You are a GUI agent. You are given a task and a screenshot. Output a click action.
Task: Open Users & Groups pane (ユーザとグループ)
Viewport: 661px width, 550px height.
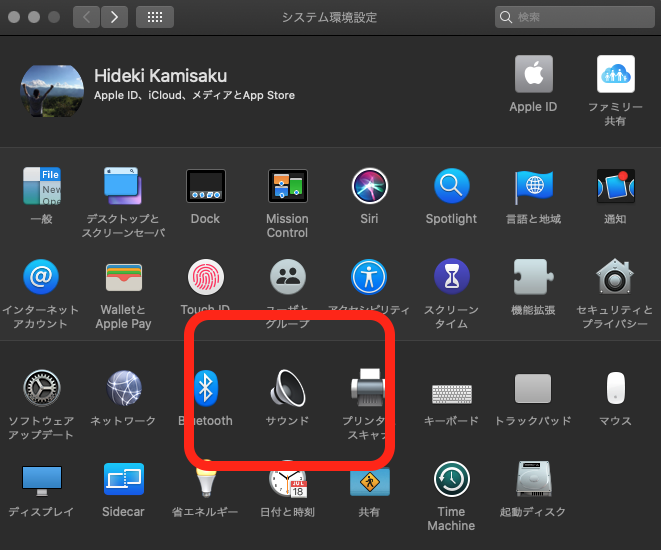coord(288,277)
